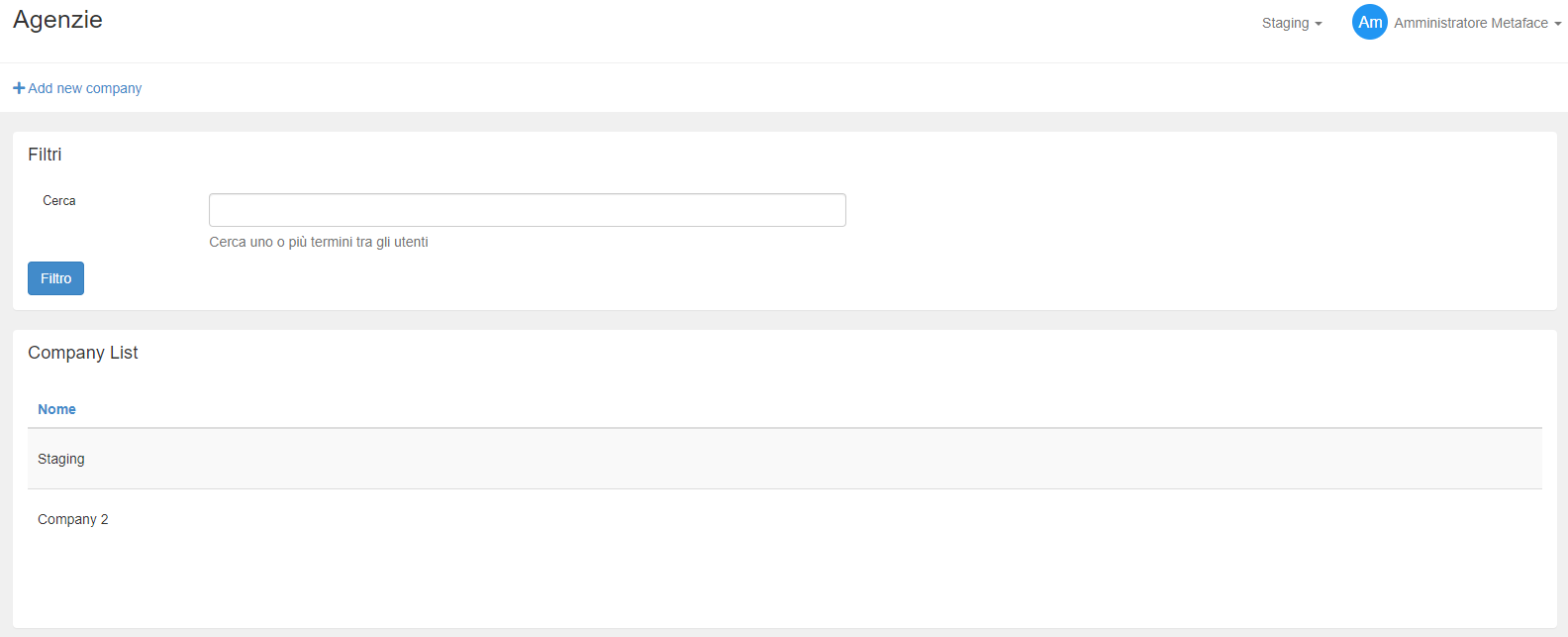The width and height of the screenshot is (1568, 637).
Task: Open the Staging environment dropdown in the navbar
Action: click(x=1292, y=23)
